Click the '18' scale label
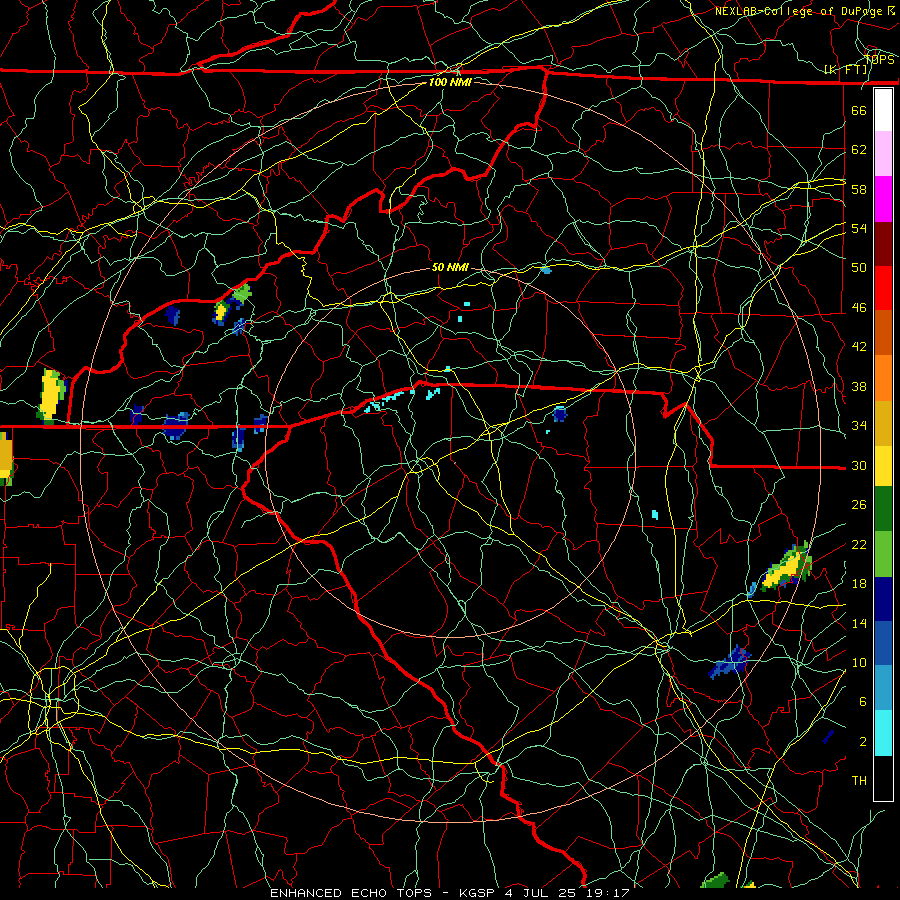This screenshot has height=900, width=900. [x=859, y=584]
